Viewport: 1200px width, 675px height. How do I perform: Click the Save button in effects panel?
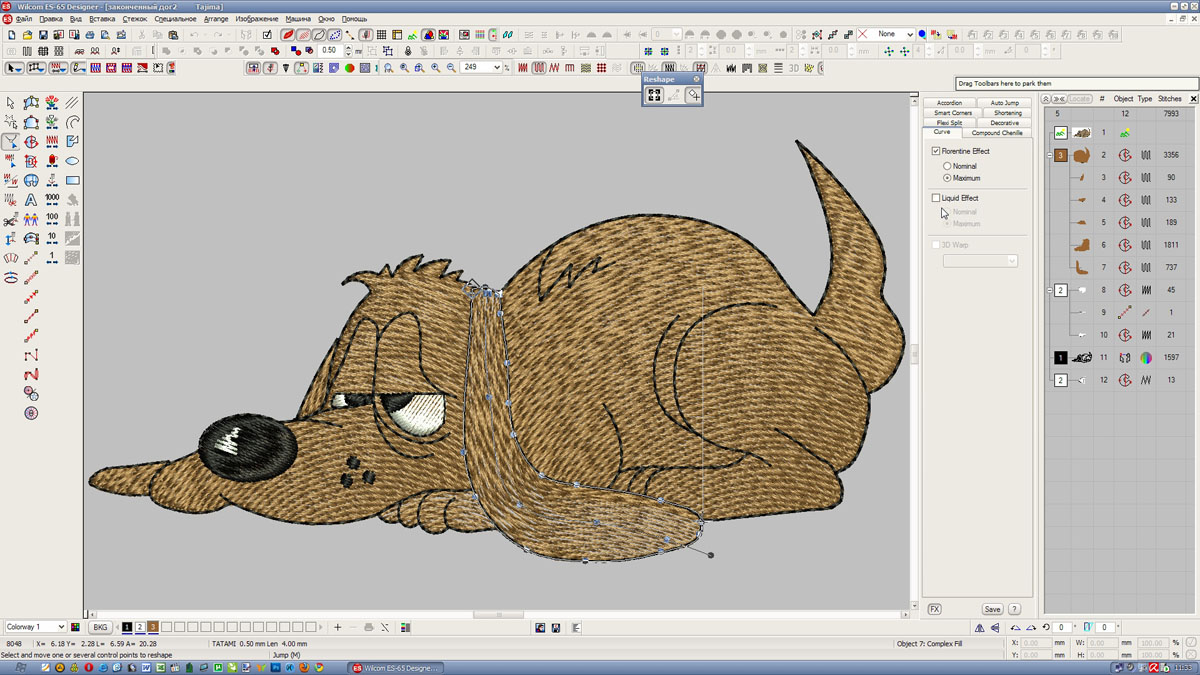991,609
